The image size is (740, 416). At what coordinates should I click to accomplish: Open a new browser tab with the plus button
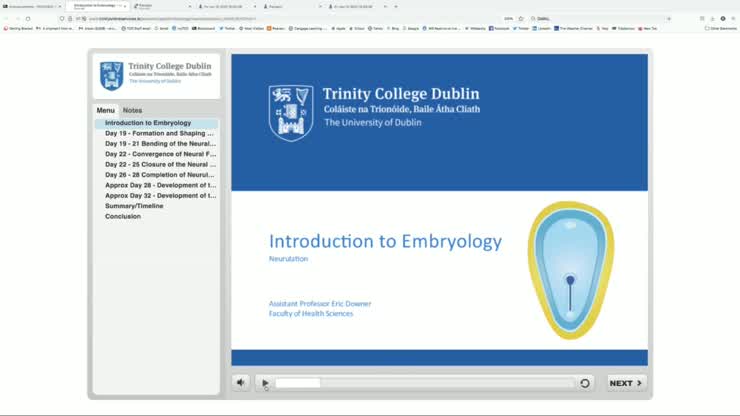(x=395, y=7)
